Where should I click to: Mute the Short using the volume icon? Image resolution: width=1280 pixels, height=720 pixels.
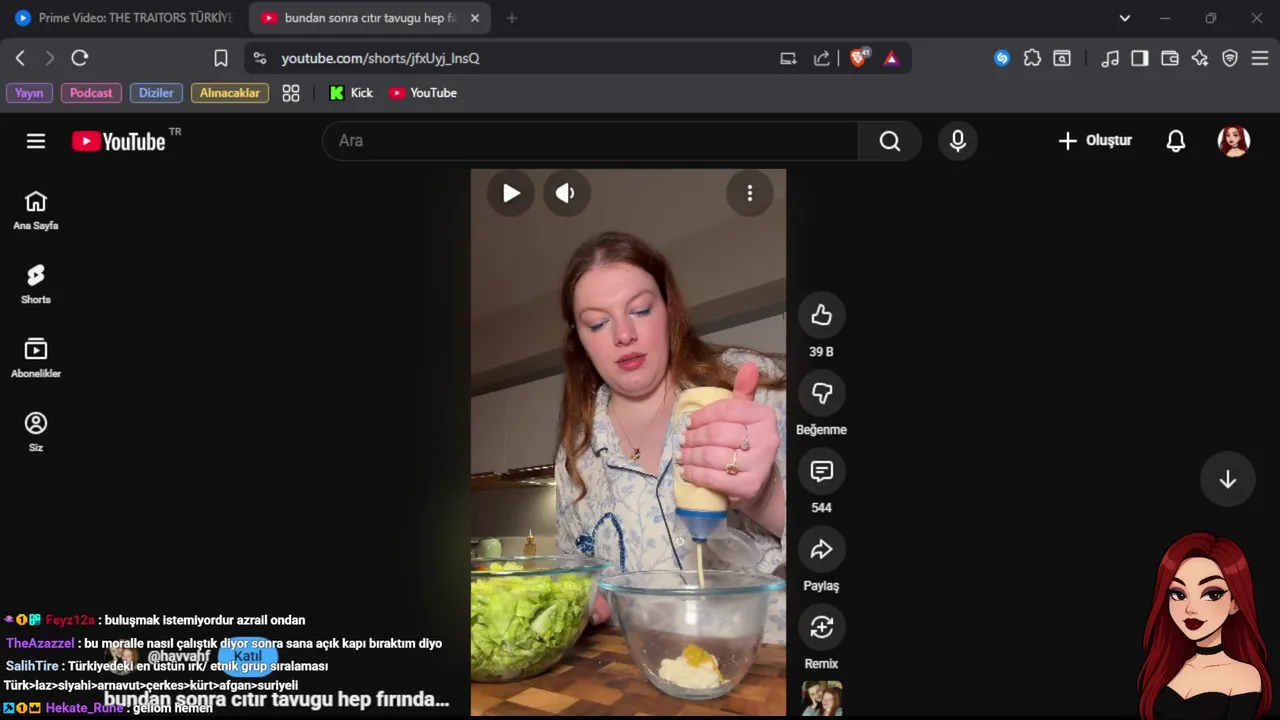click(x=565, y=193)
